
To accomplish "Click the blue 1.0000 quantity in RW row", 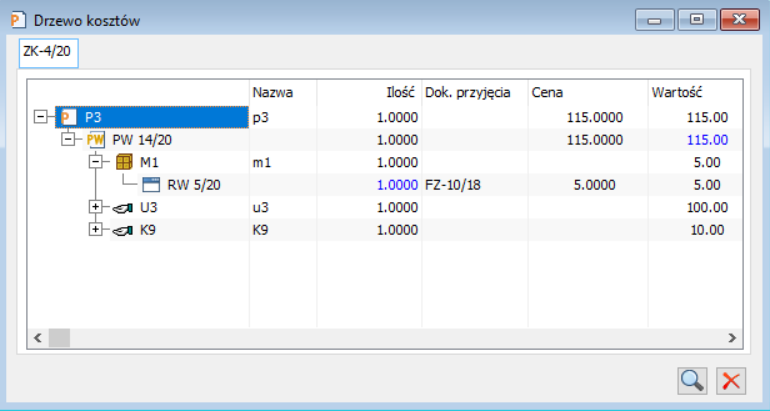I will pyautogui.click(x=397, y=185).
